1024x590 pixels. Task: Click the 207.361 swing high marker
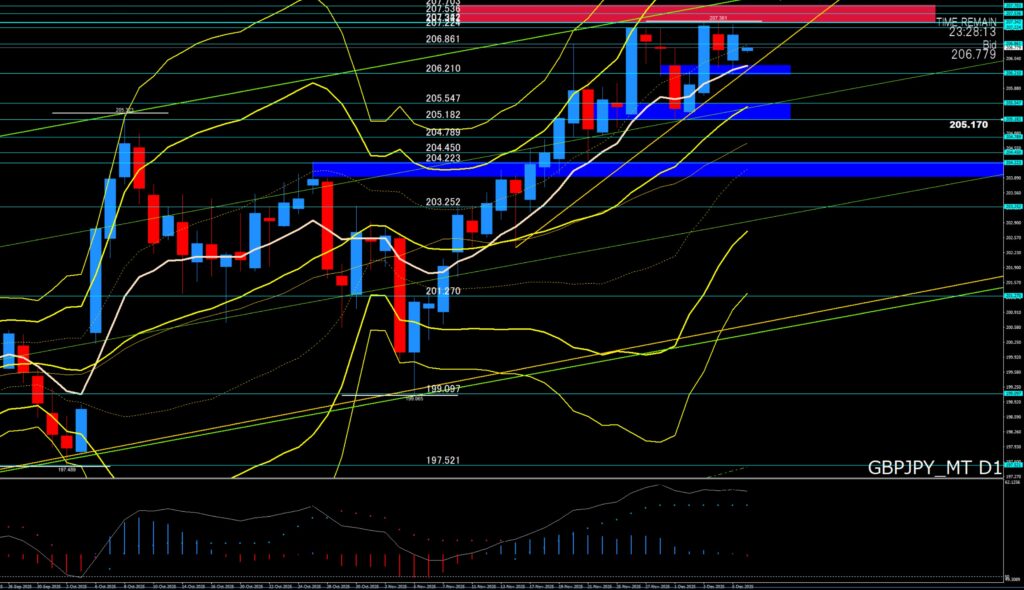point(717,18)
